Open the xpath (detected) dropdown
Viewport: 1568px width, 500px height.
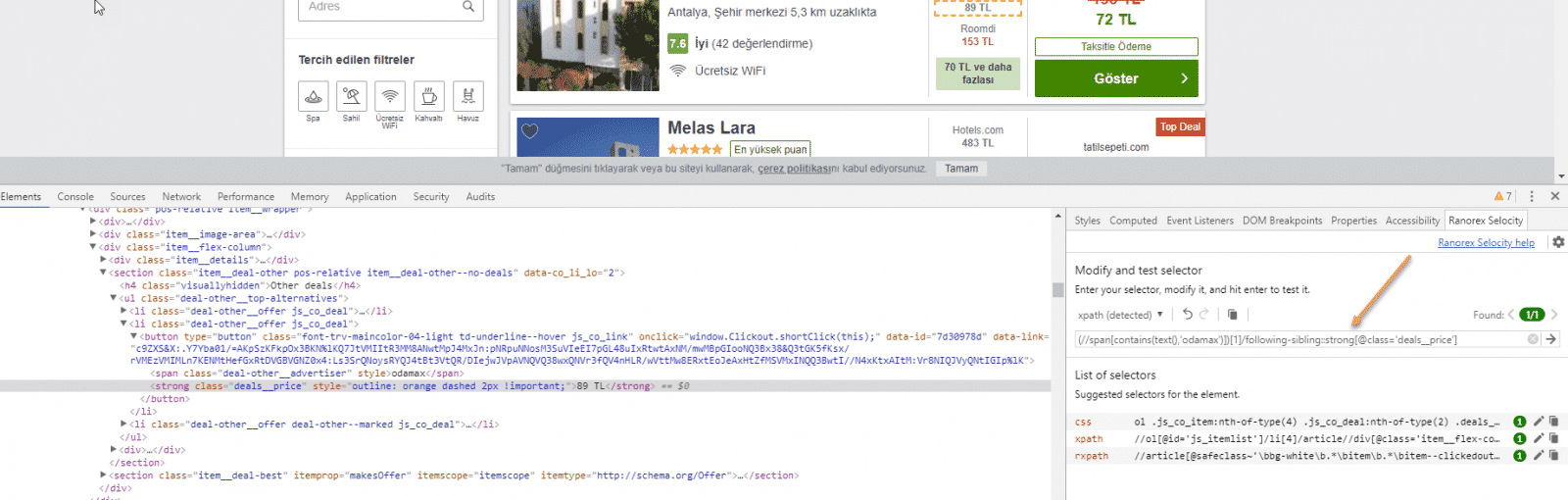pyautogui.click(x=1120, y=315)
